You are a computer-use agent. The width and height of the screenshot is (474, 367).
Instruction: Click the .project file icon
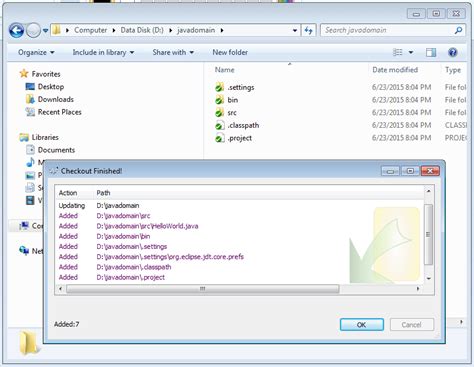(219, 138)
